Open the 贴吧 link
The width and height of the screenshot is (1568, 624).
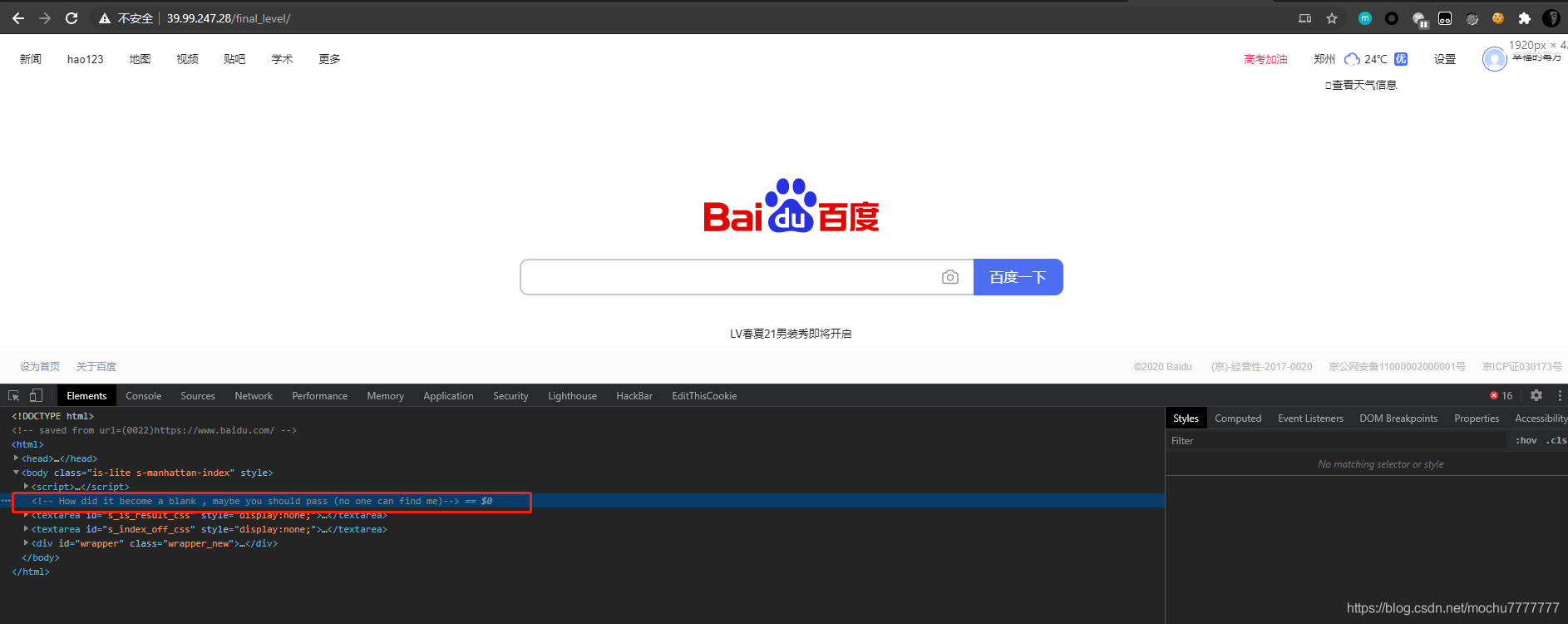234,59
